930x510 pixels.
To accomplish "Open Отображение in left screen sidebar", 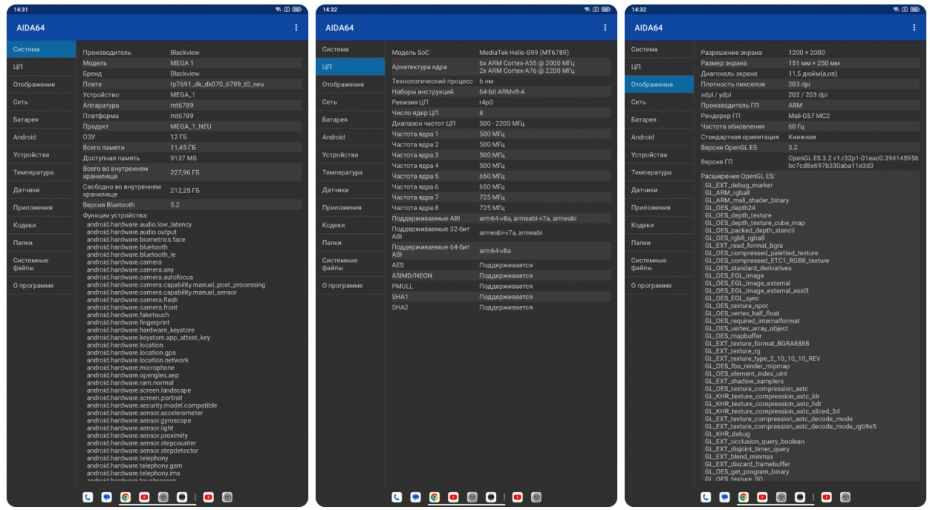I will (42, 84).
